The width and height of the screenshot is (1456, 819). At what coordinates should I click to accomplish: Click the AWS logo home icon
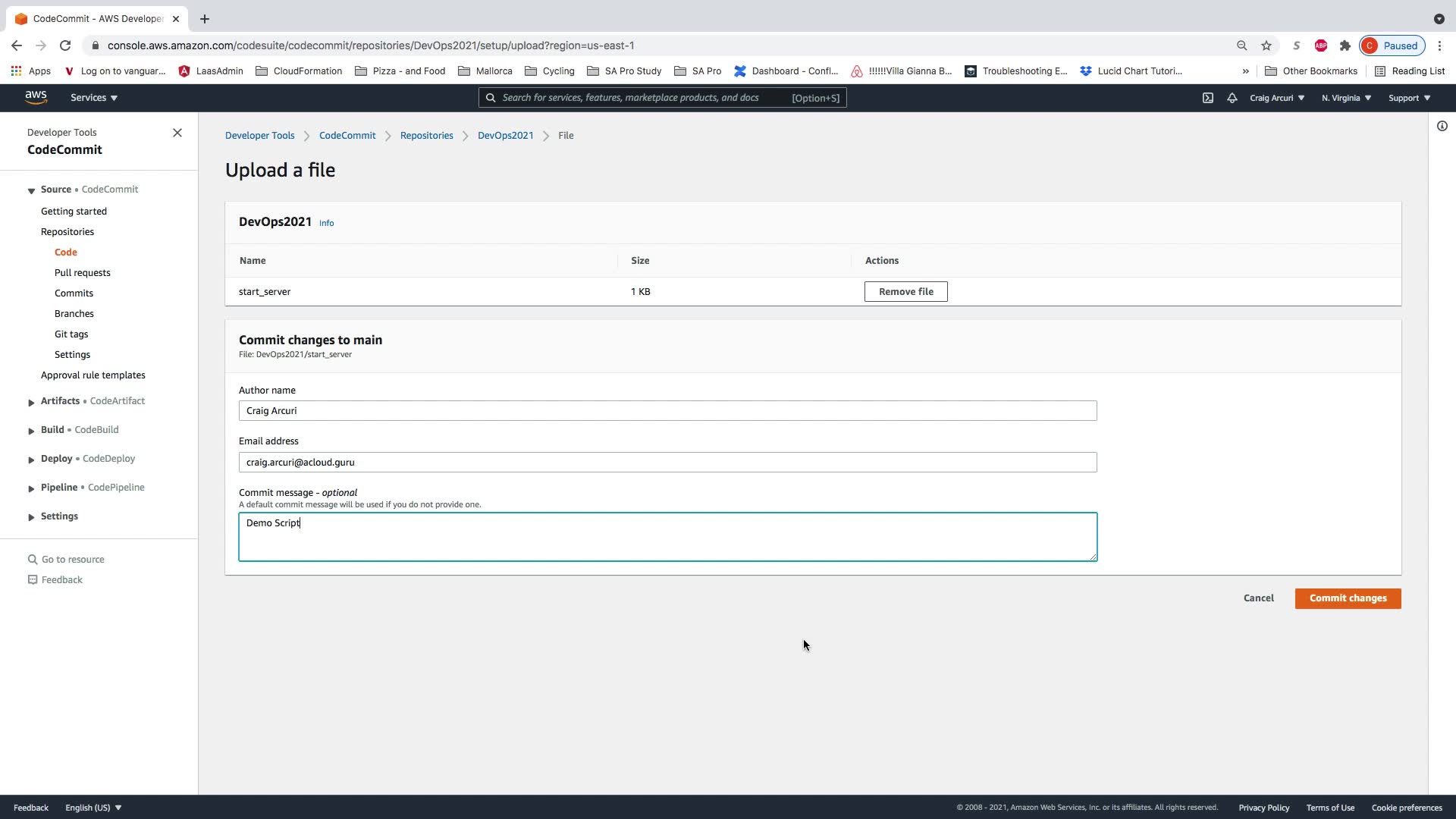36,97
